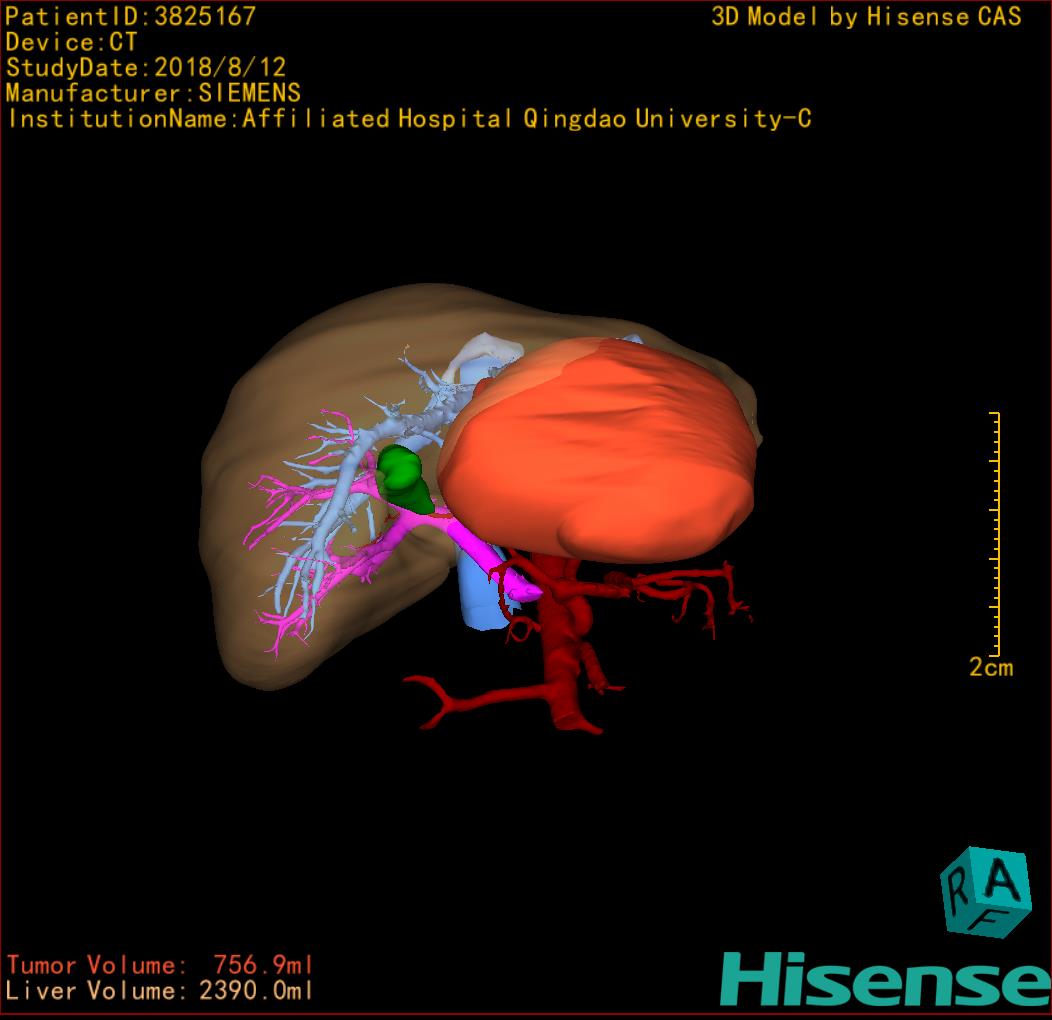Viewport: 1052px width, 1020px height.
Task: Click the 'Manufacturer:SIEMENS' text
Action: (153, 93)
